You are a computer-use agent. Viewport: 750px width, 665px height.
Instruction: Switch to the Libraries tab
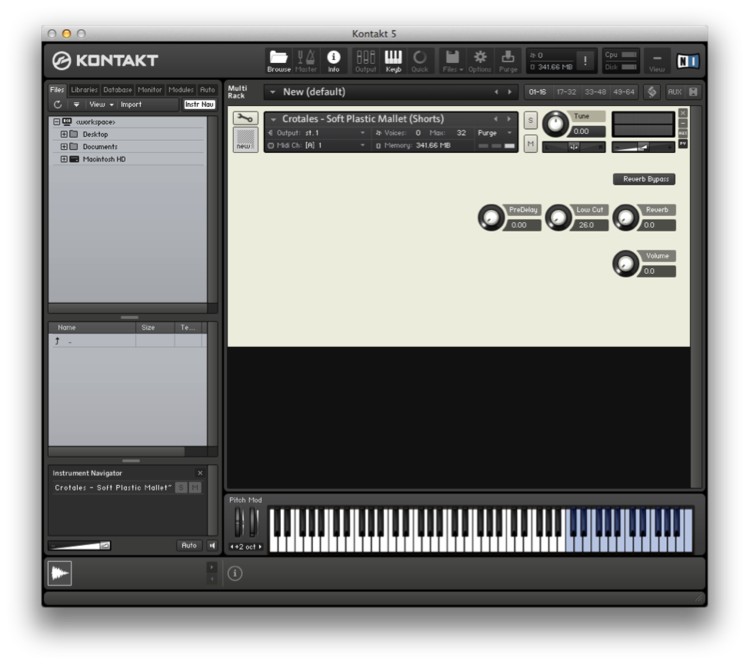tap(84, 90)
